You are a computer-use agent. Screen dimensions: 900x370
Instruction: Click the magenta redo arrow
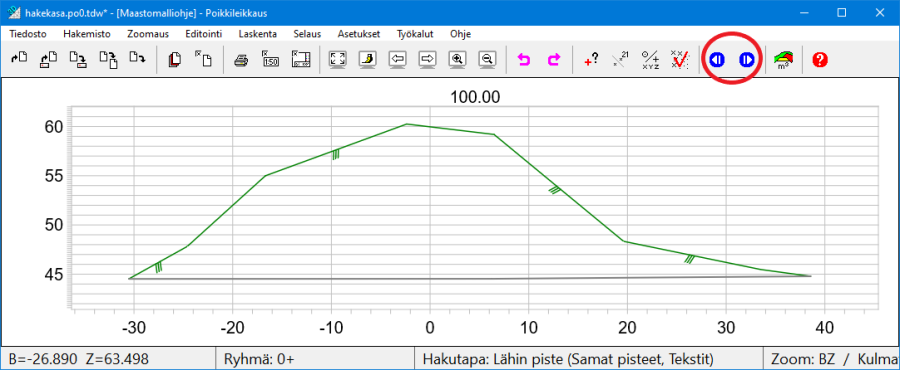click(x=554, y=59)
